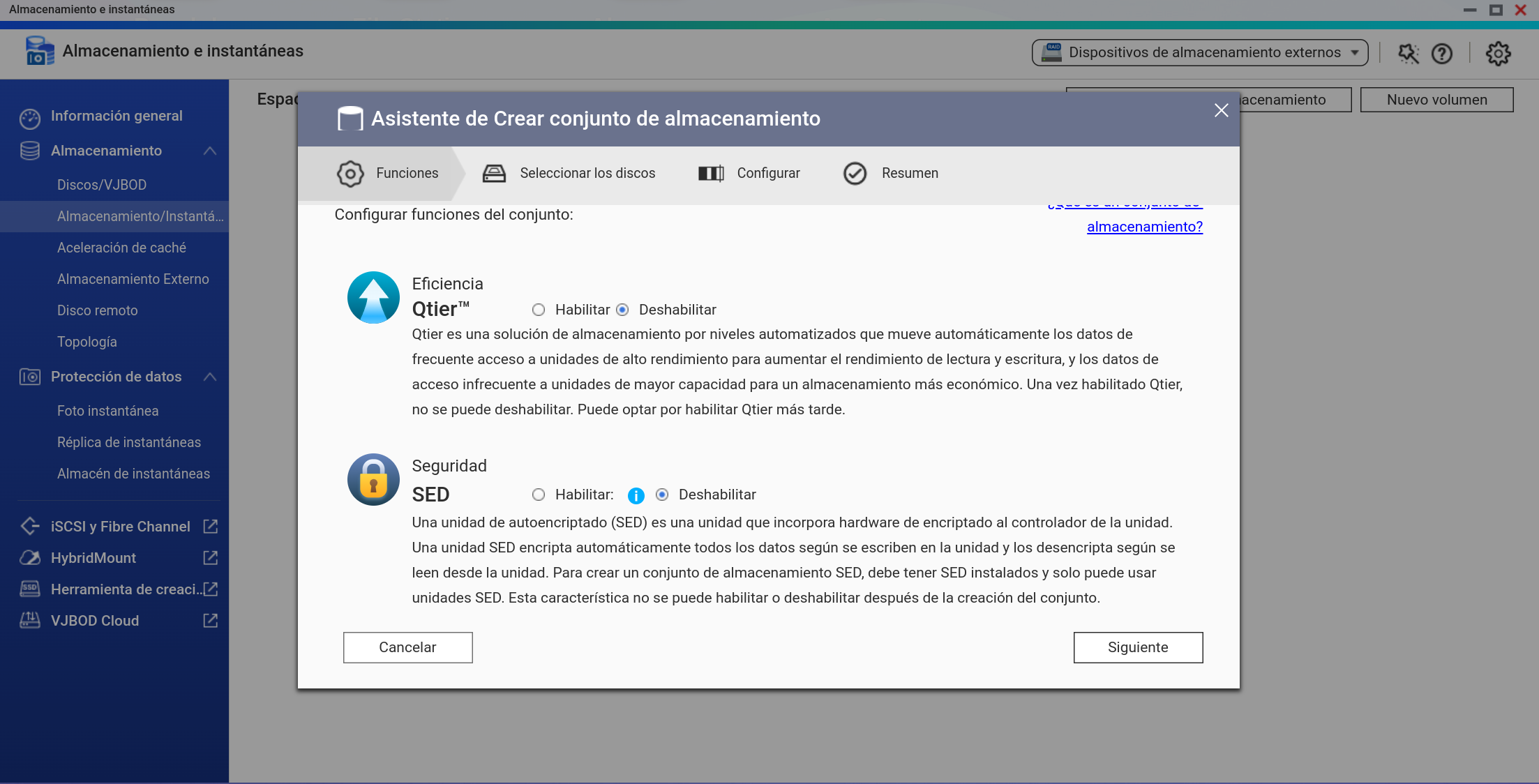Click the Qtier blue arrow icon
The width and height of the screenshot is (1539, 784).
pyautogui.click(x=373, y=298)
